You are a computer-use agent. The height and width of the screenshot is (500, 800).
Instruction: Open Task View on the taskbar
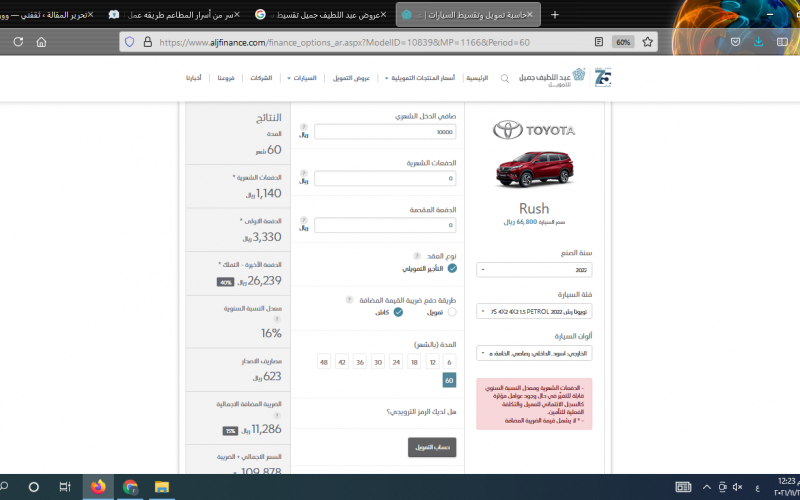pyautogui.click(x=65, y=487)
